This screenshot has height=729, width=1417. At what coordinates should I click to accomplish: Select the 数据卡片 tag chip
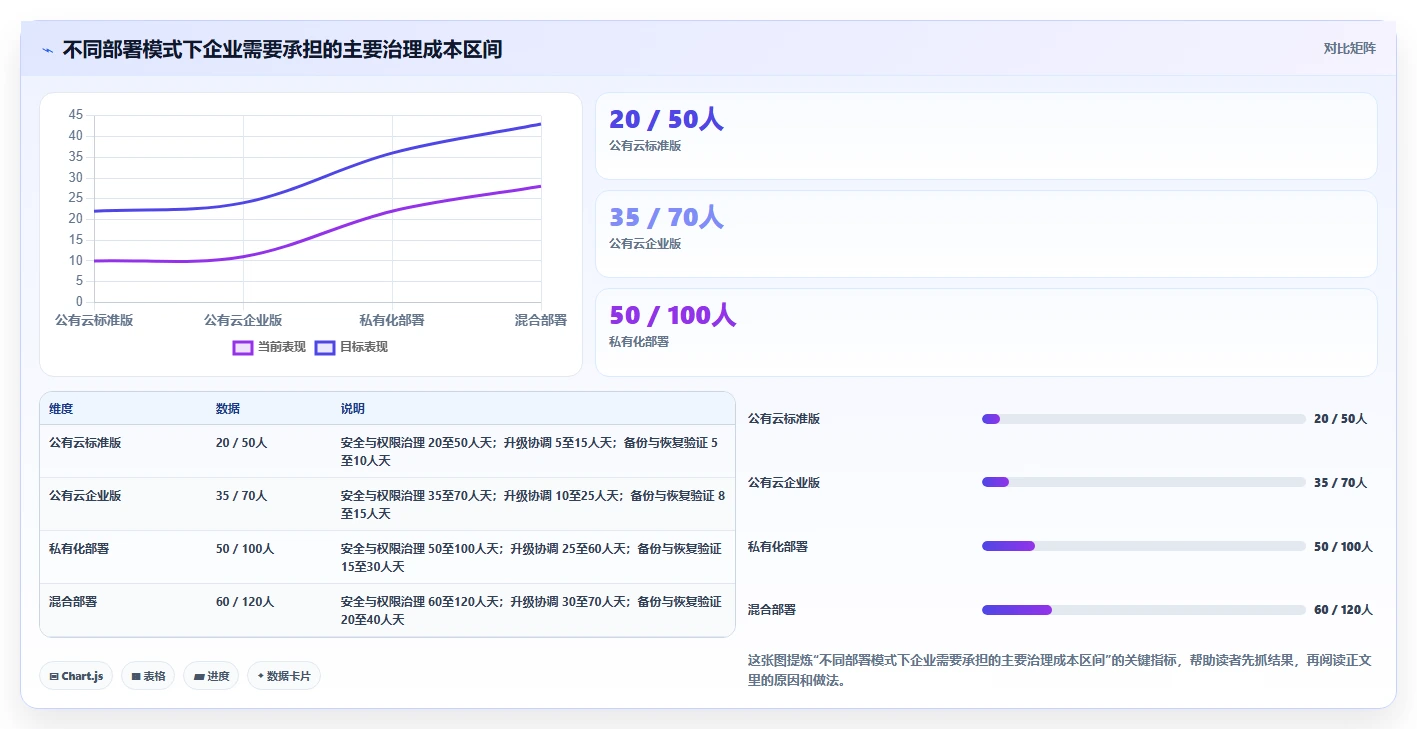(x=284, y=676)
